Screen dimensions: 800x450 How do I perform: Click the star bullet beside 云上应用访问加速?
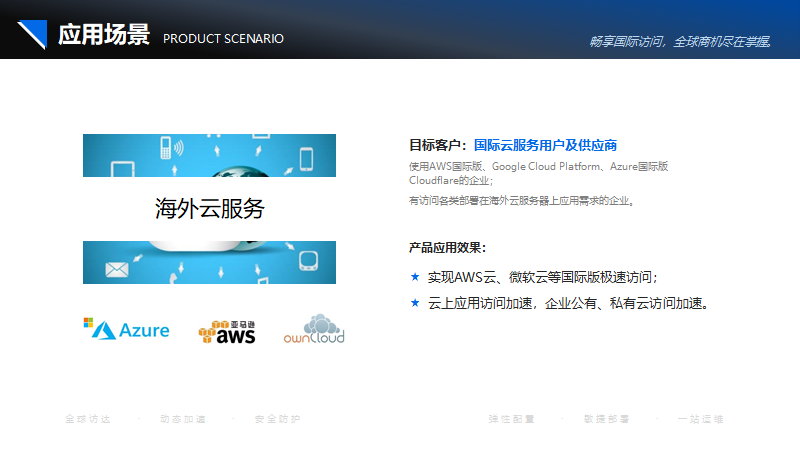click(x=415, y=303)
